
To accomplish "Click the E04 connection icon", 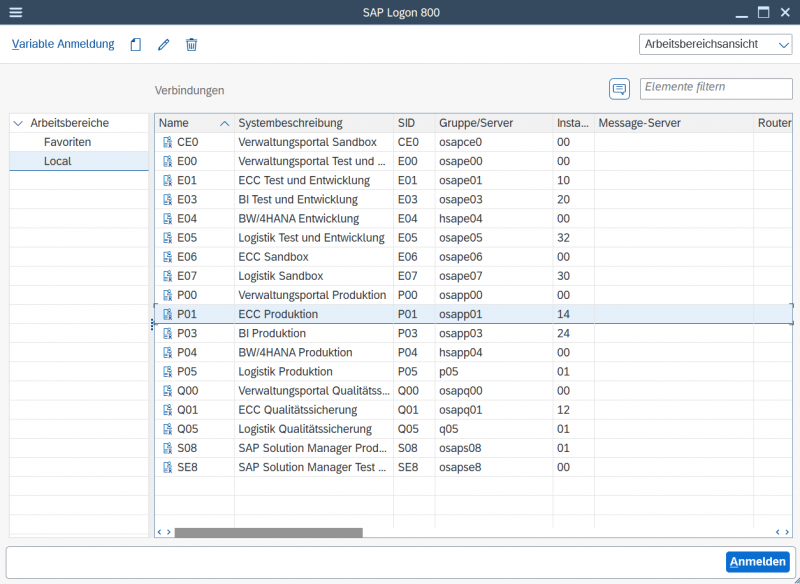I will pos(167,219).
